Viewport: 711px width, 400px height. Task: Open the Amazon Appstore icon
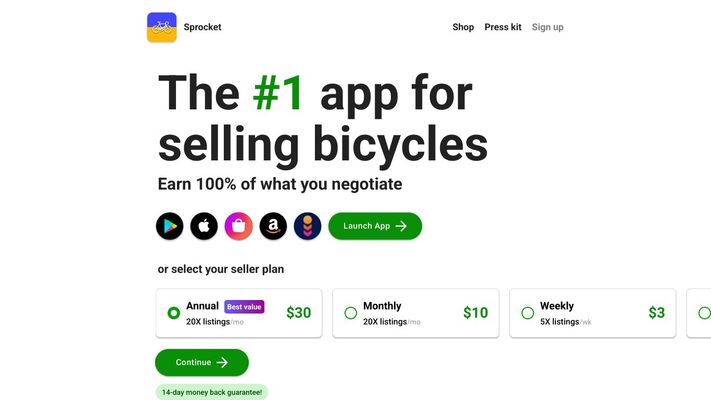pyautogui.click(x=273, y=226)
